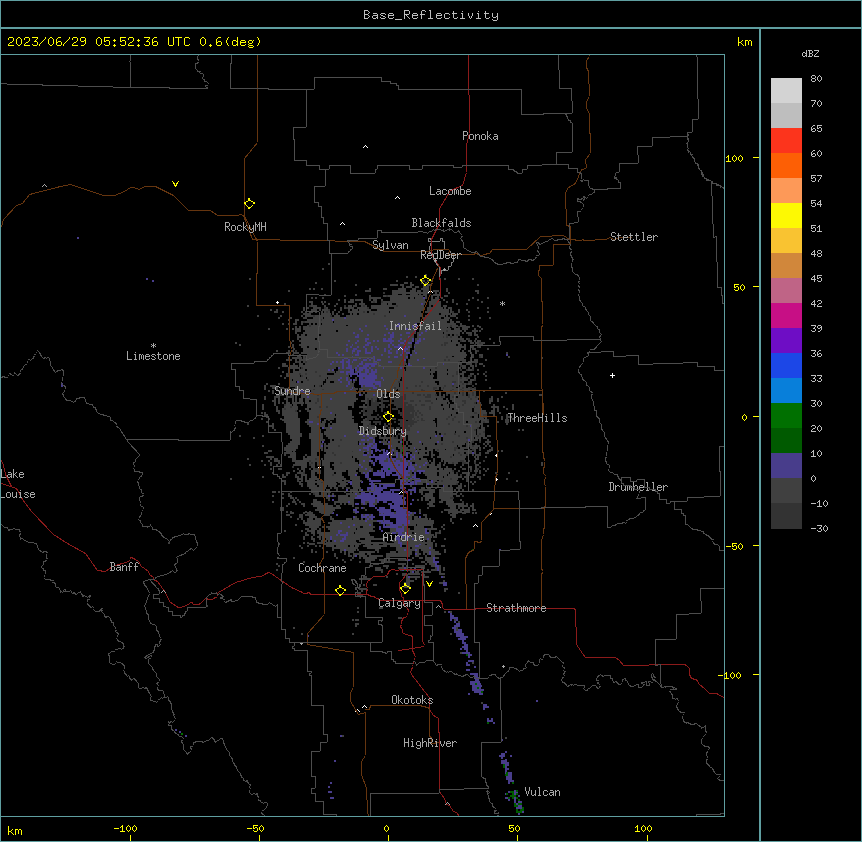Click the Okotoks label
The image size is (862, 842).
coord(412,700)
